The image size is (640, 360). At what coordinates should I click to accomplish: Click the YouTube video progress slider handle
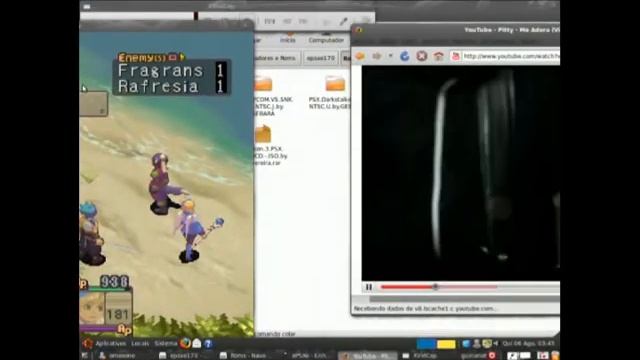[436, 287]
